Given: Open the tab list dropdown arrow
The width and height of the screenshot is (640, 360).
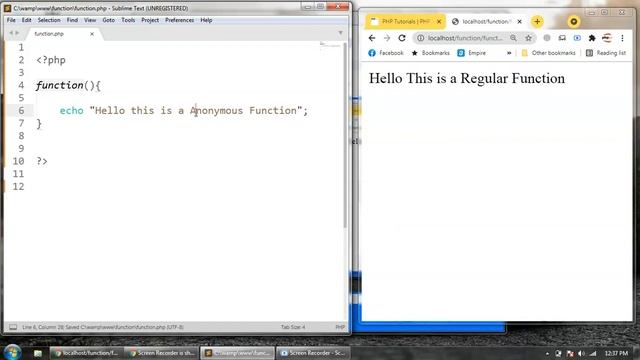Looking at the screenshot, I should [340, 33].
